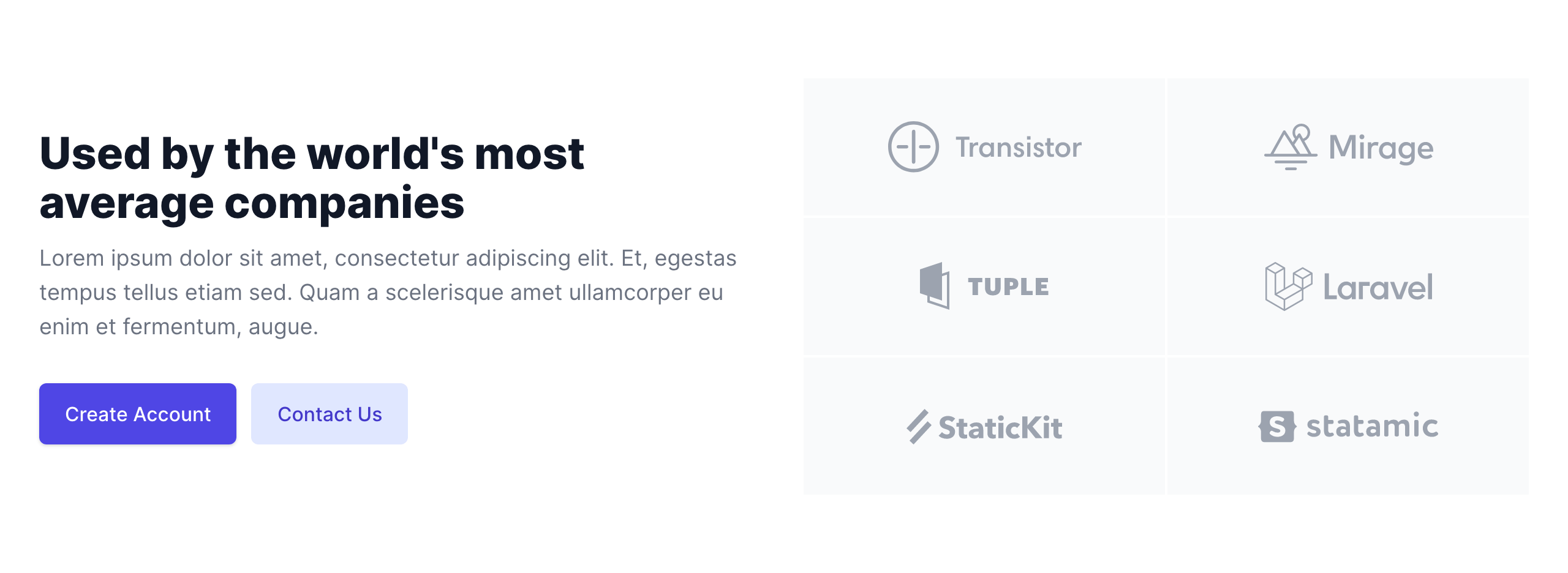The height and width of the screenshot is (573, 1568).
Task: Click the word "consectetur" in the paragraph
Action: (x=397, y=258)
